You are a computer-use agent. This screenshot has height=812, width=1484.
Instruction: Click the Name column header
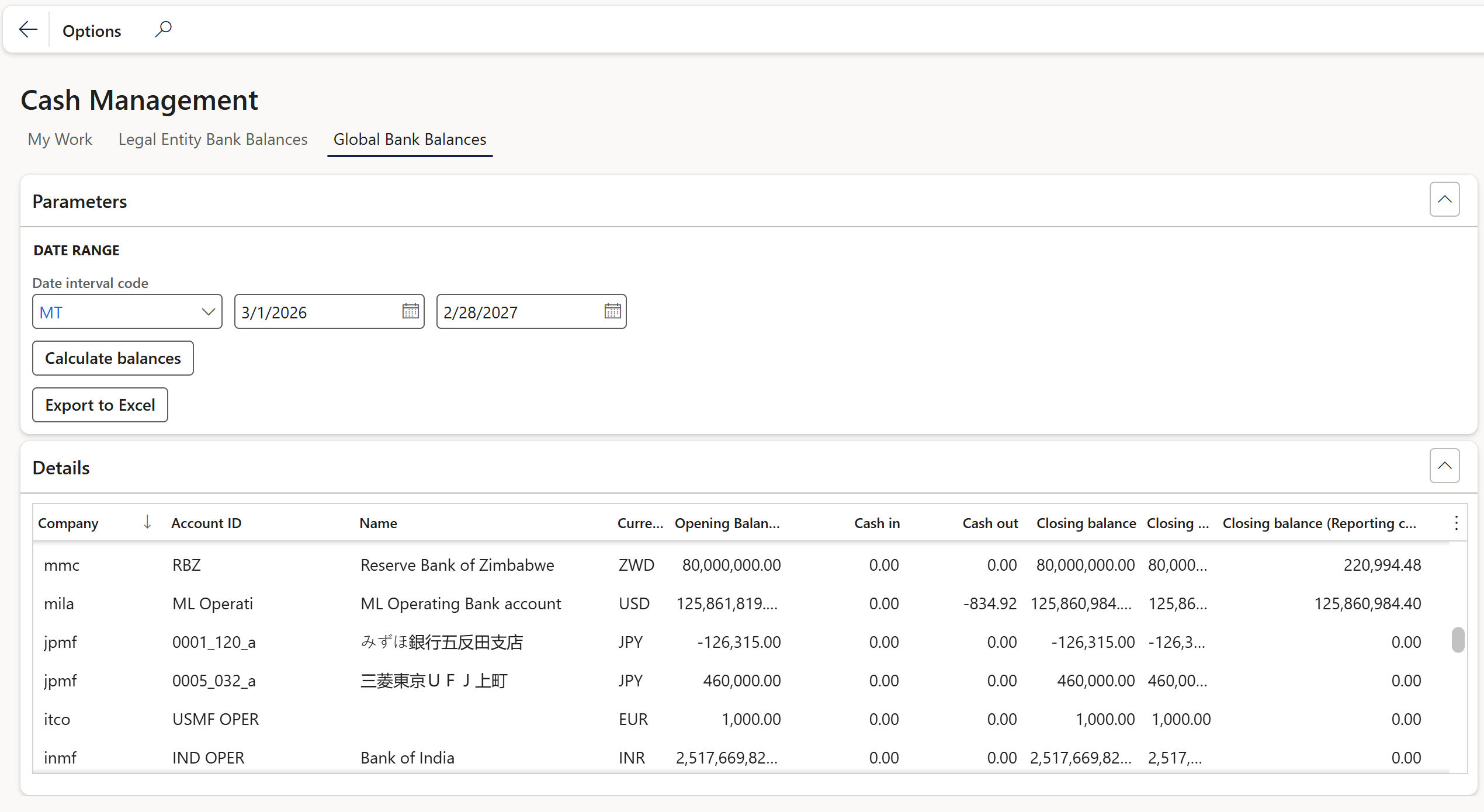tap(378, 523)
